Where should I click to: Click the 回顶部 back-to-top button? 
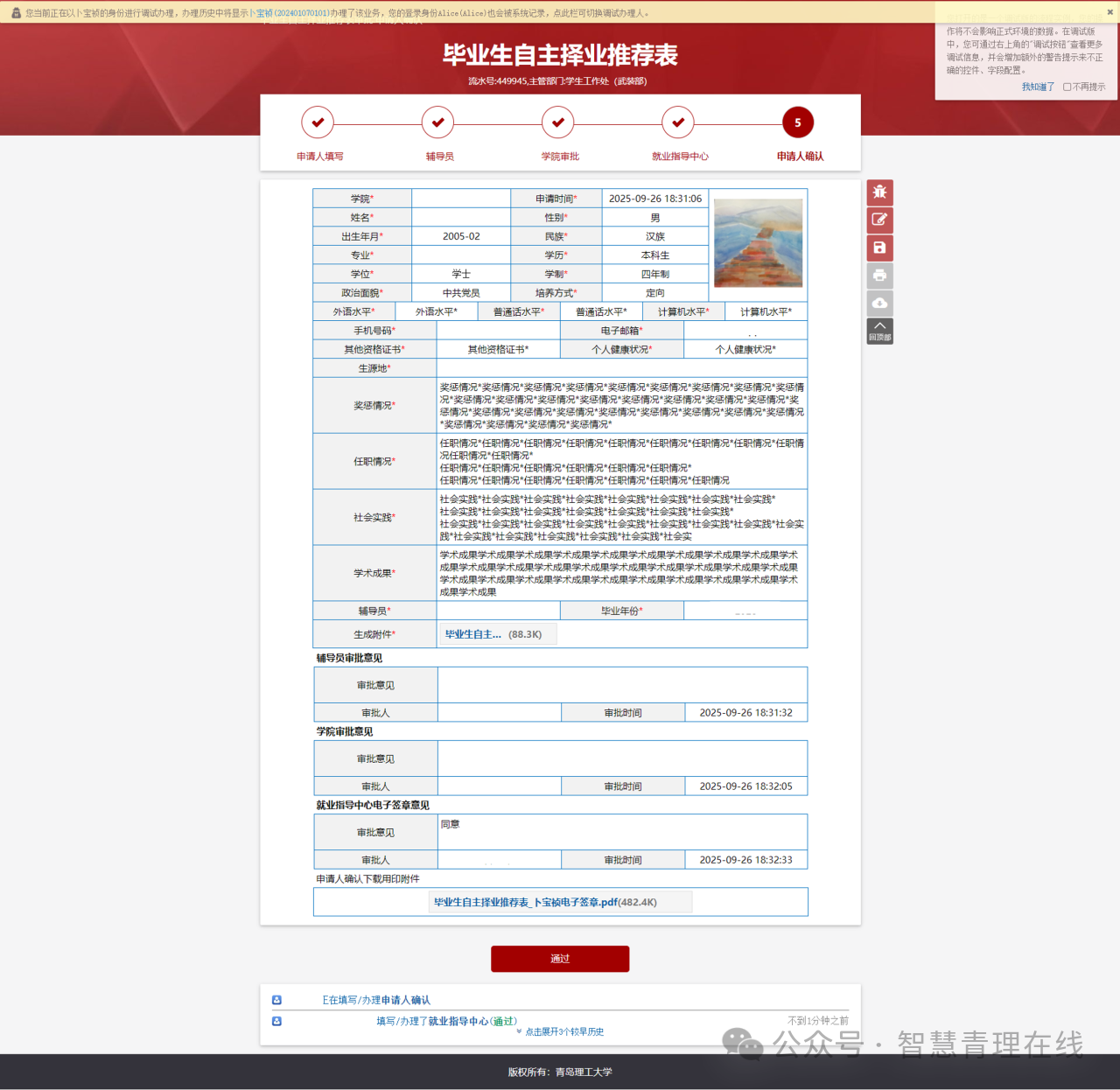pyautogui.click(x=879, y=331)
